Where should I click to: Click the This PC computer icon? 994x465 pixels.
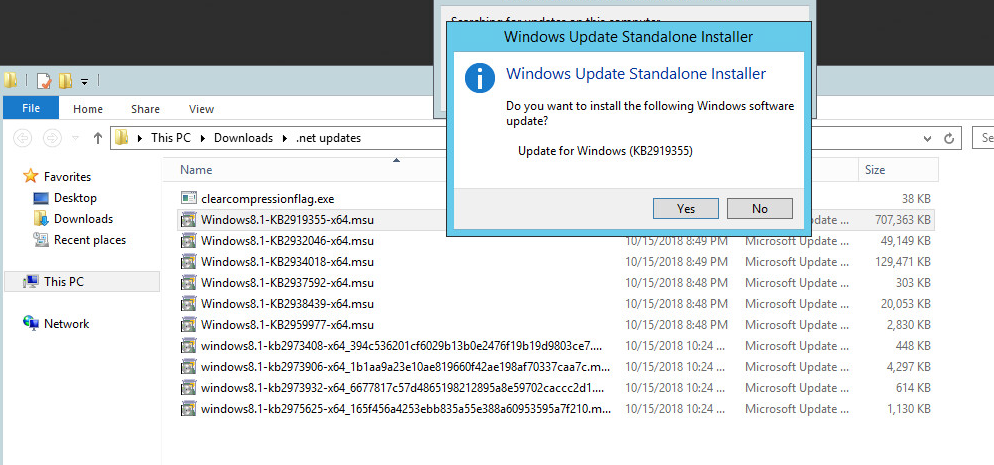point(30,282)
